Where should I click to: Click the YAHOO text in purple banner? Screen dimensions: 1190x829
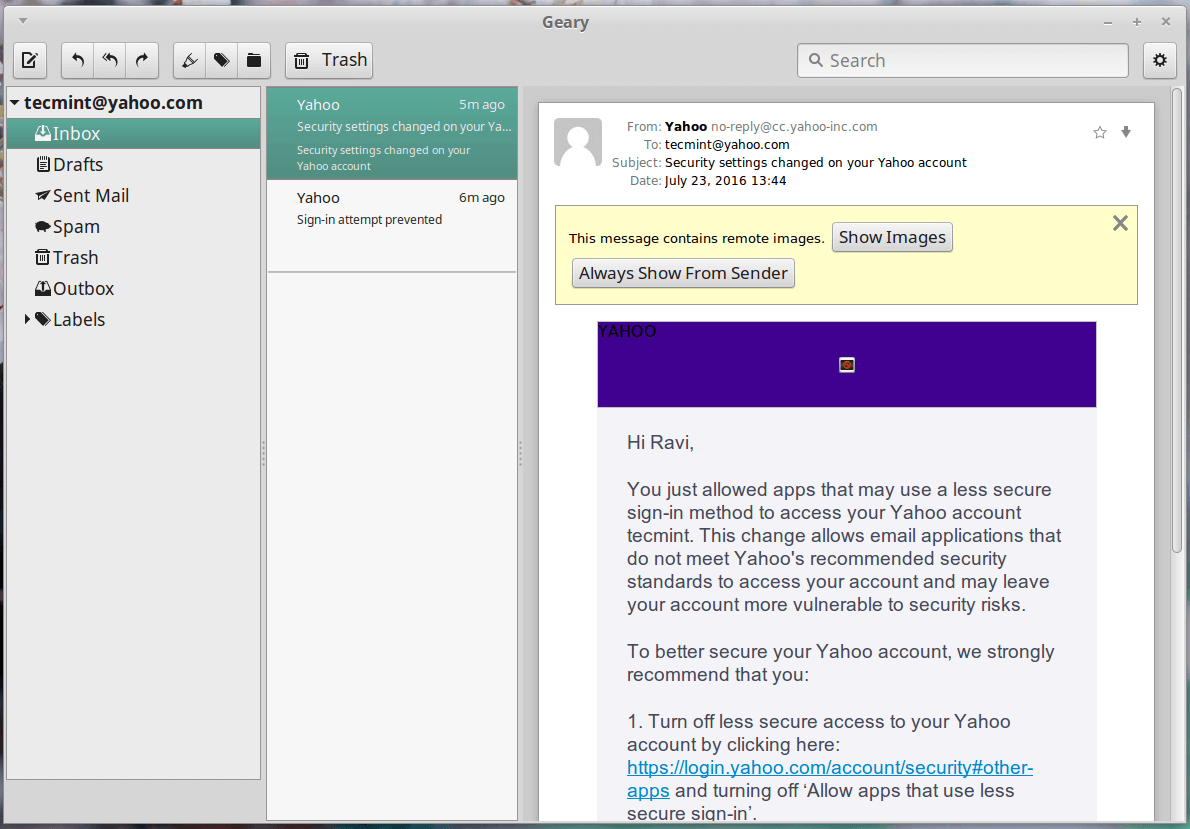[x=627, y=332]
